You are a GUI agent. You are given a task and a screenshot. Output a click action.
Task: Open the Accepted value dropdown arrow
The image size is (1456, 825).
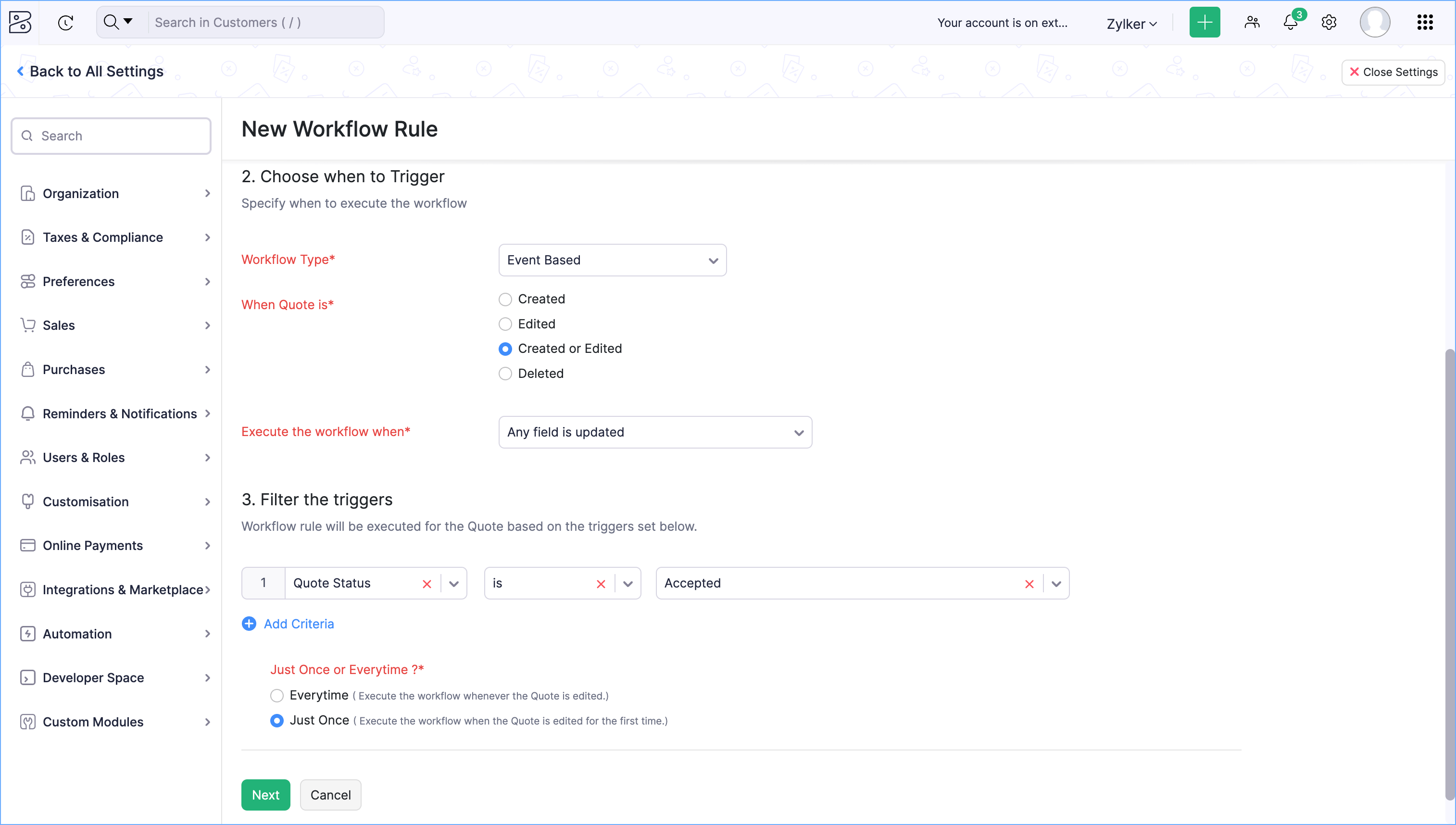point(1056,584)
